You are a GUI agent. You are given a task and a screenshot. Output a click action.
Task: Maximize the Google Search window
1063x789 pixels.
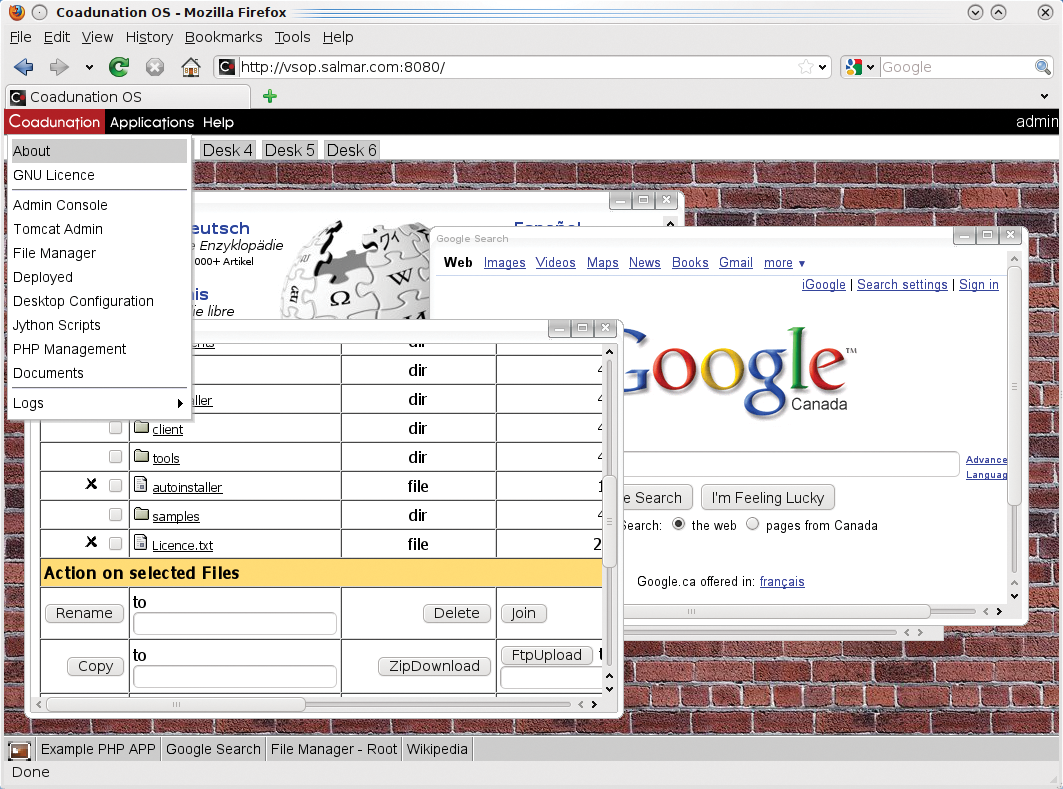(x=987, y=235)
